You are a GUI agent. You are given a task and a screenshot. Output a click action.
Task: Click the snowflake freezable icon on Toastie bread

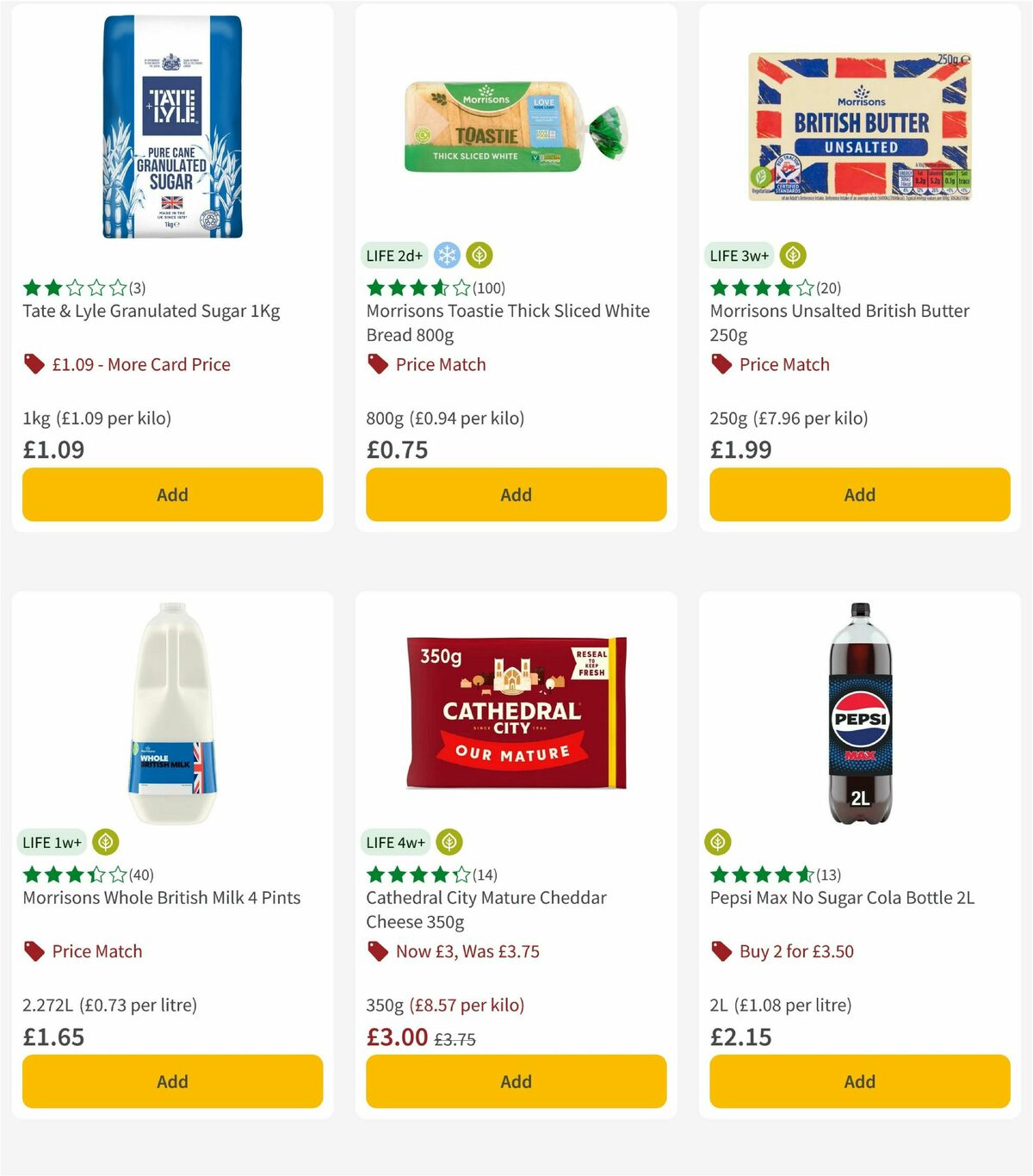point(446,255)
